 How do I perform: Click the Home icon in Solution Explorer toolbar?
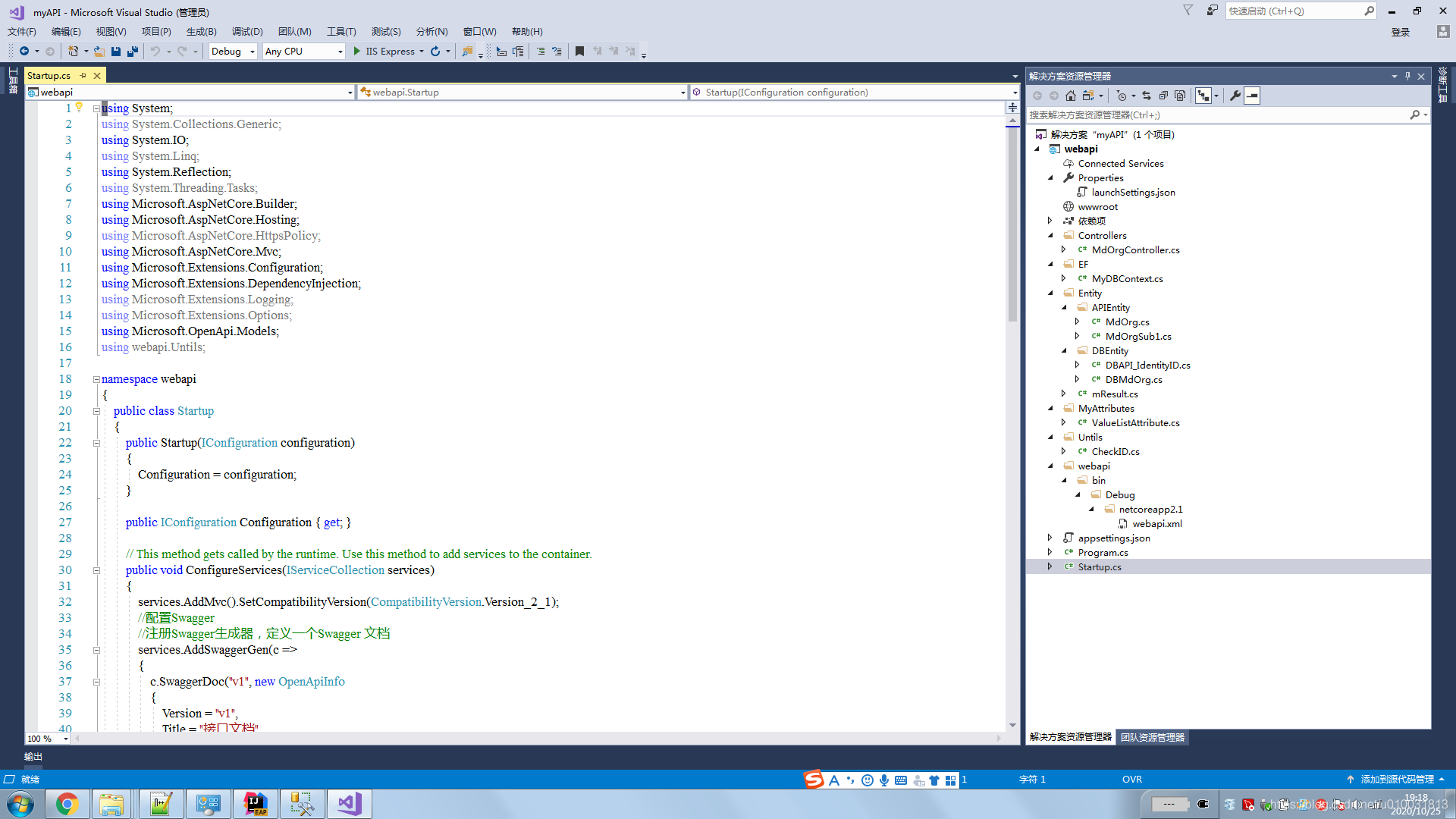click(x=1071, y=96)
